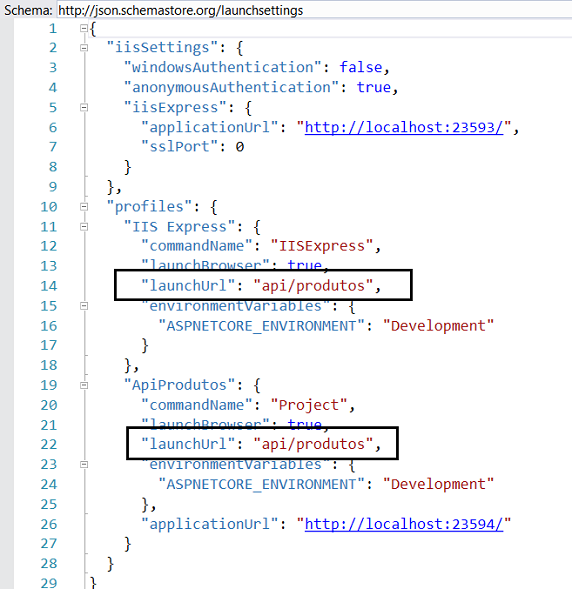Collapse the root object on line 1
This screenshot has height=589, width=572.
click(84, 28)
